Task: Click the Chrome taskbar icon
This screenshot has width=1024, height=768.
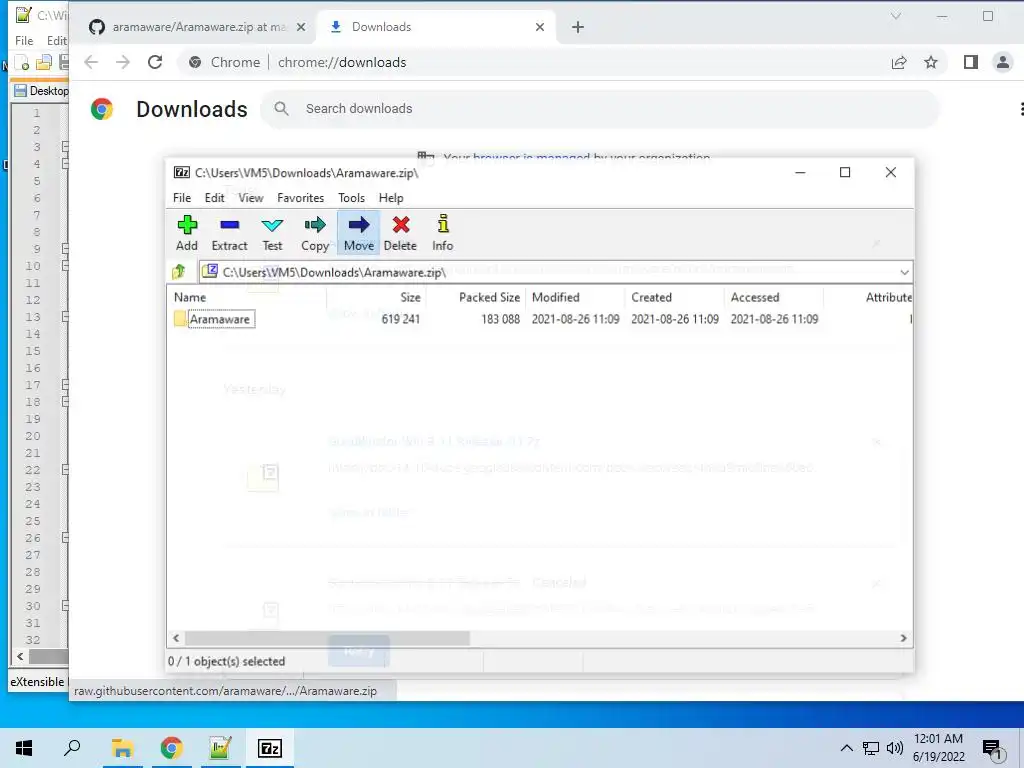Action: pos(171,748)
